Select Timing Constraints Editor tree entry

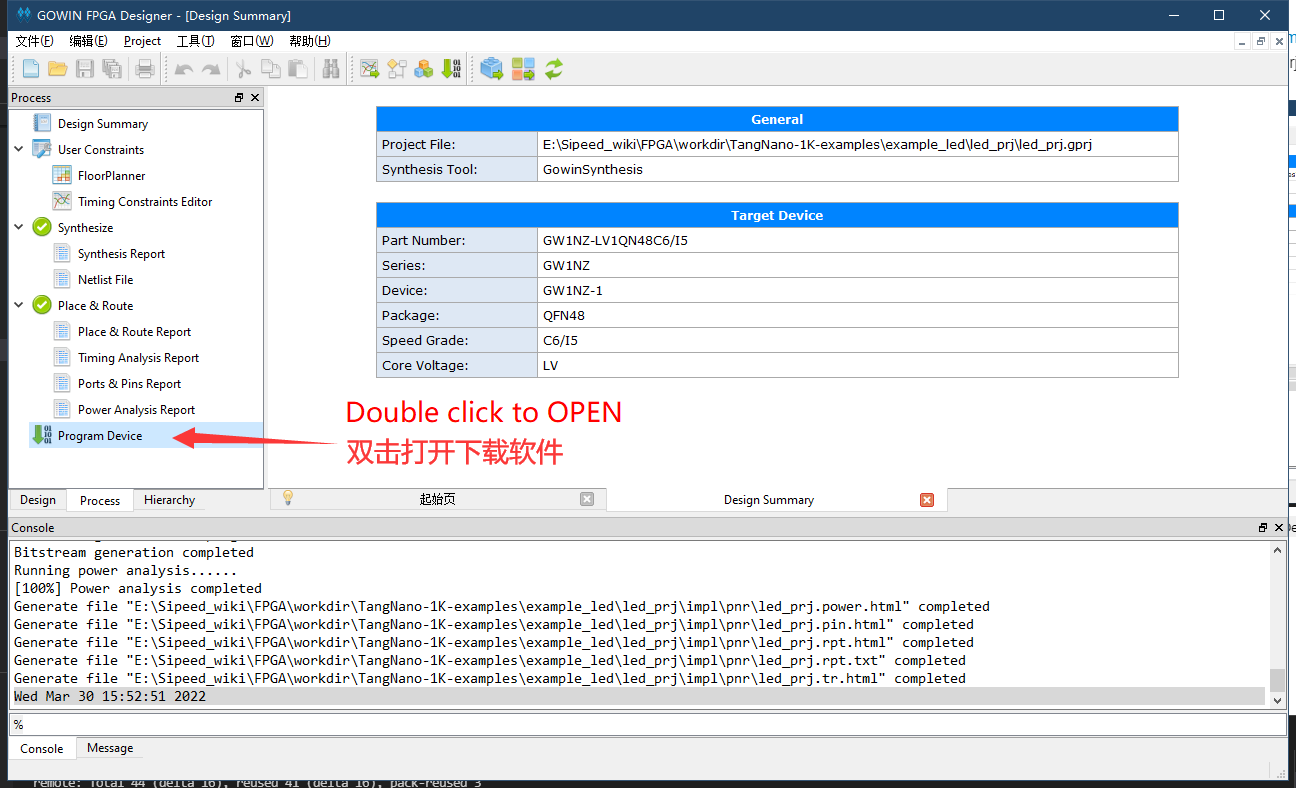coord(145,202)
